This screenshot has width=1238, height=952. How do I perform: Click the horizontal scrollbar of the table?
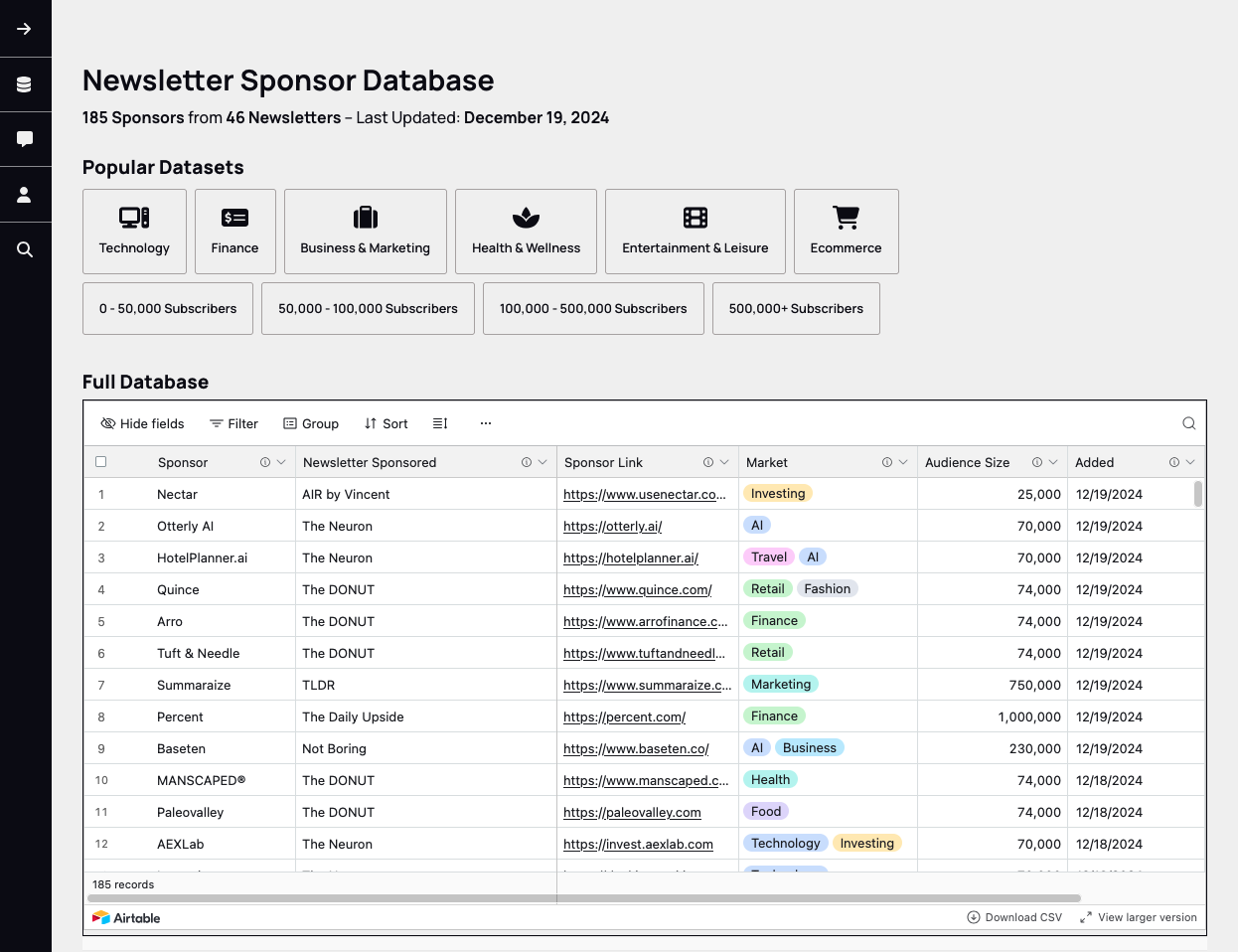[x=586, y=898]
